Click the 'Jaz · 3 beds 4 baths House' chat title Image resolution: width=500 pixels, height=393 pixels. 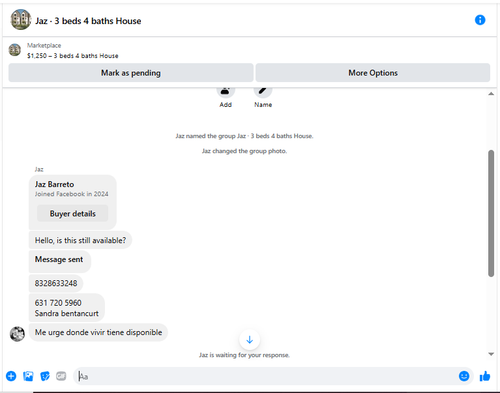pyautogui.click(x=88, y=21)
